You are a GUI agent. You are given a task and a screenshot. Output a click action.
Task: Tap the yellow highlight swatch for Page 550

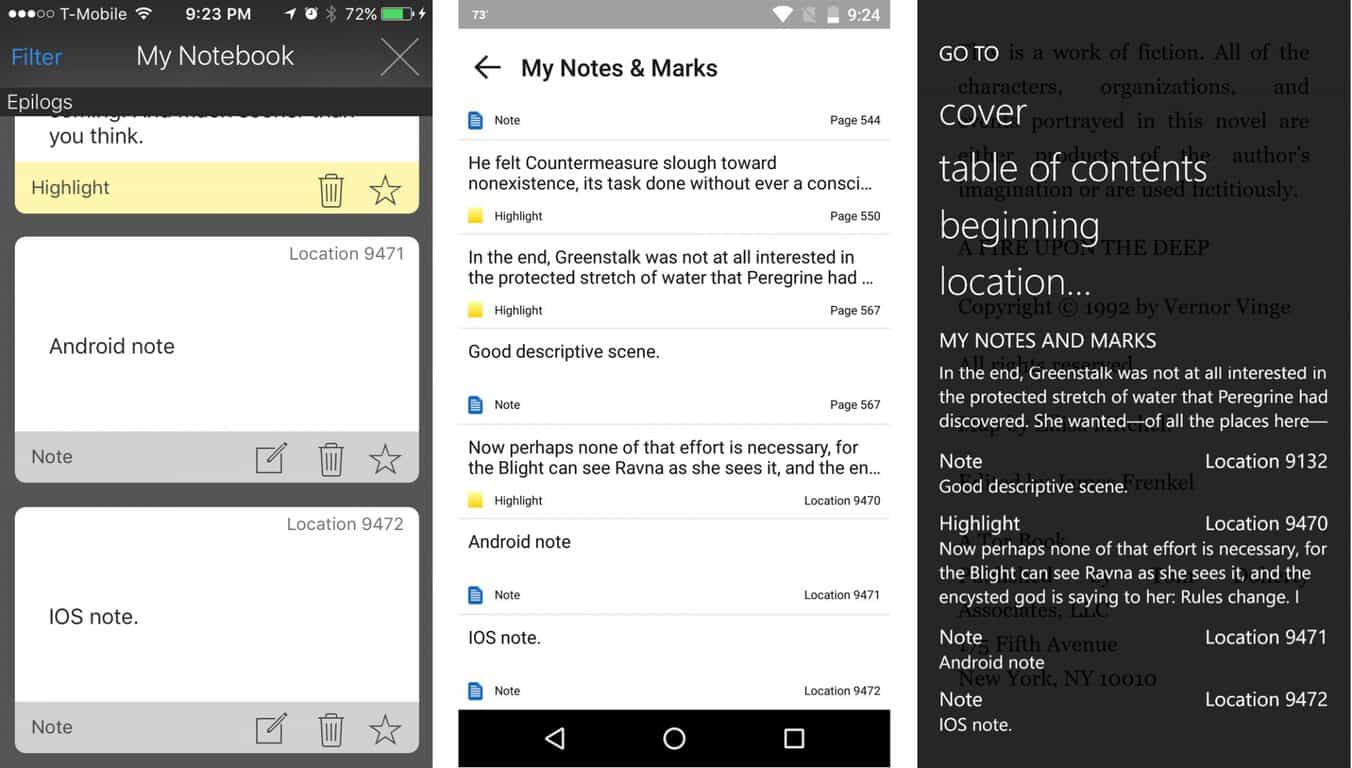476,216
